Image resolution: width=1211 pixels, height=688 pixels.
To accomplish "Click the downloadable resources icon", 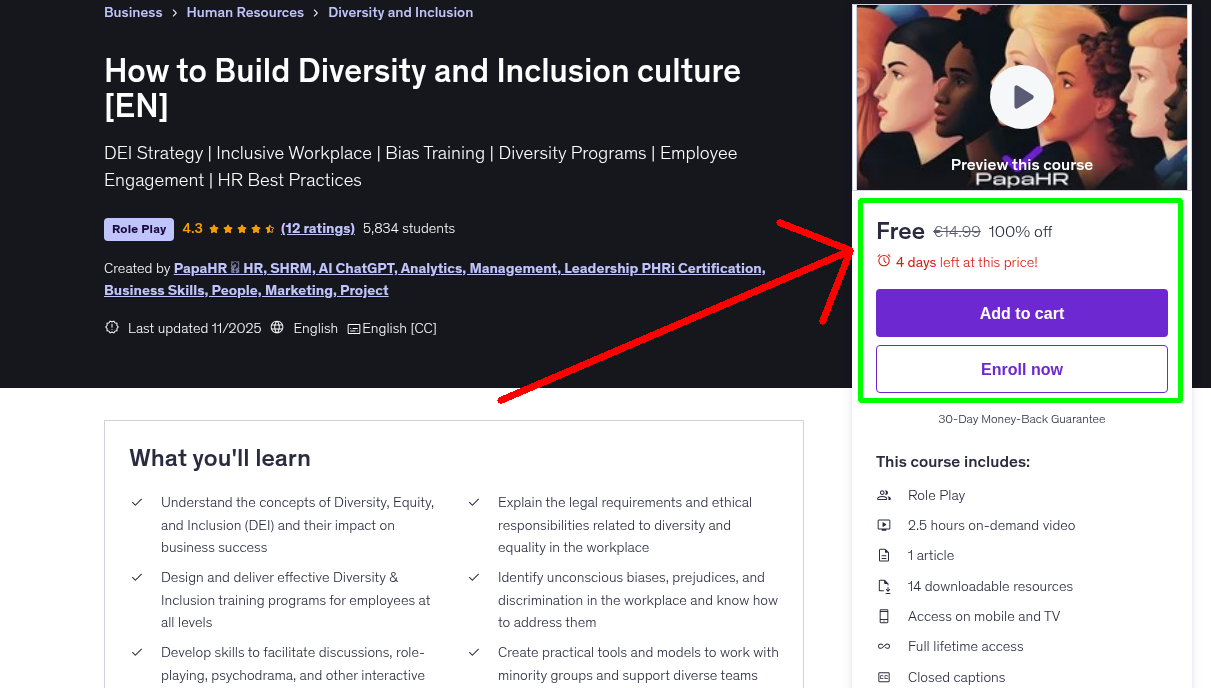I will coord(884,586).
